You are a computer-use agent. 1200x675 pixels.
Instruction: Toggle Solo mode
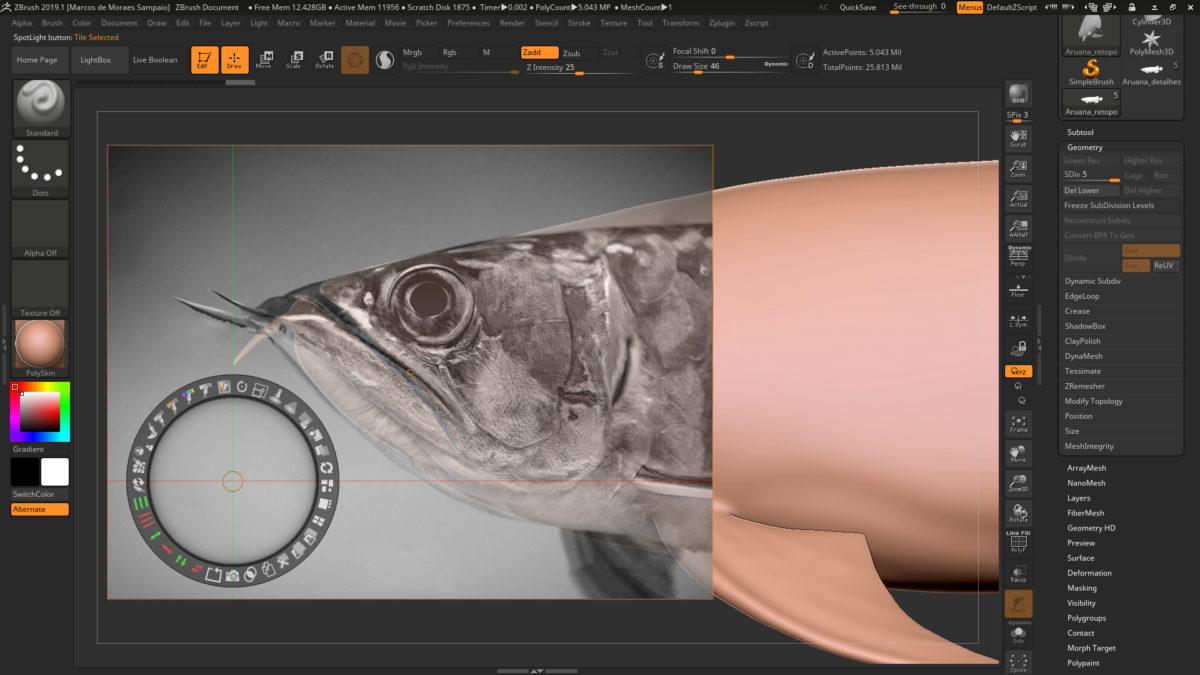coord(1018,633)
